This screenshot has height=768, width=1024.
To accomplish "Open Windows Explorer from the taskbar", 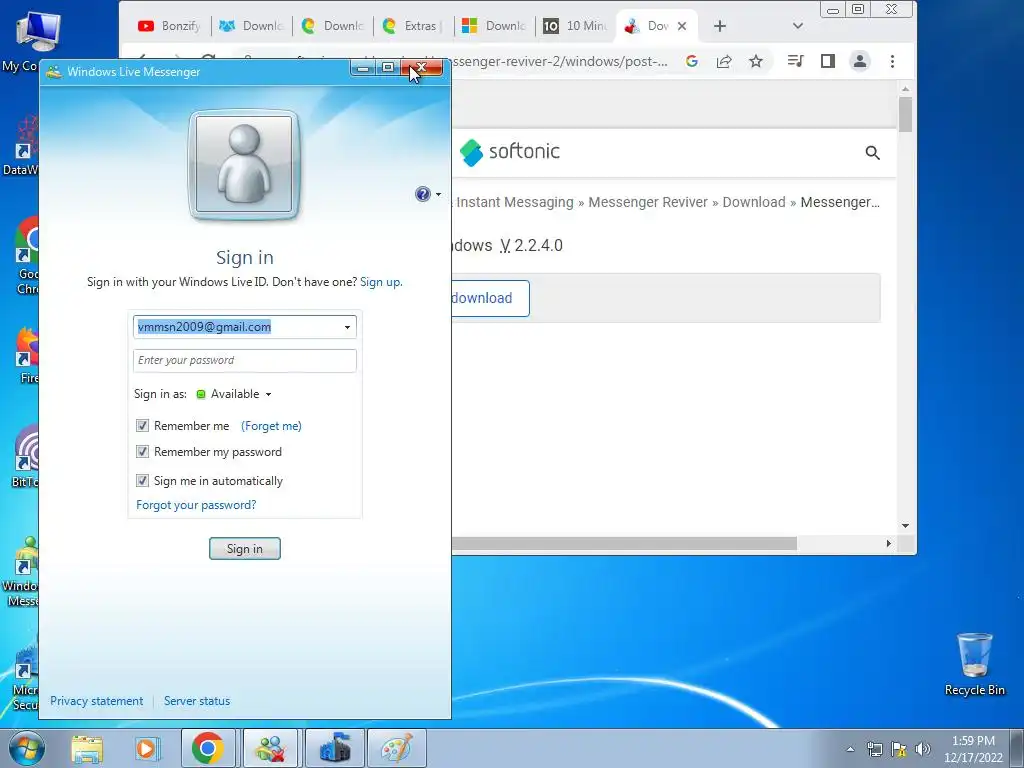I will tap(87, 748).
